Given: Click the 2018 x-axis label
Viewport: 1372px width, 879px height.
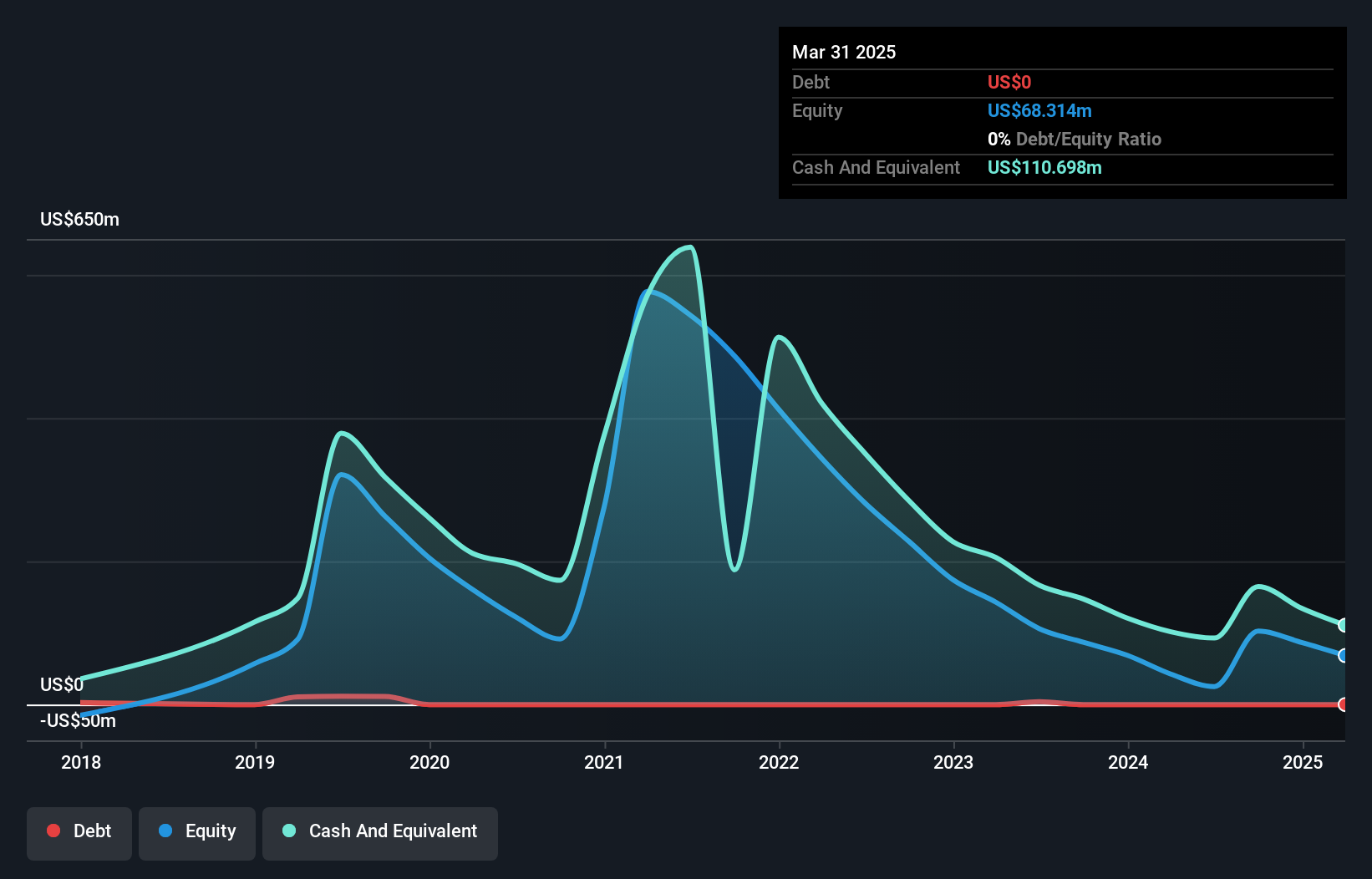Looking at the screenshot, I should coord(81,762).
